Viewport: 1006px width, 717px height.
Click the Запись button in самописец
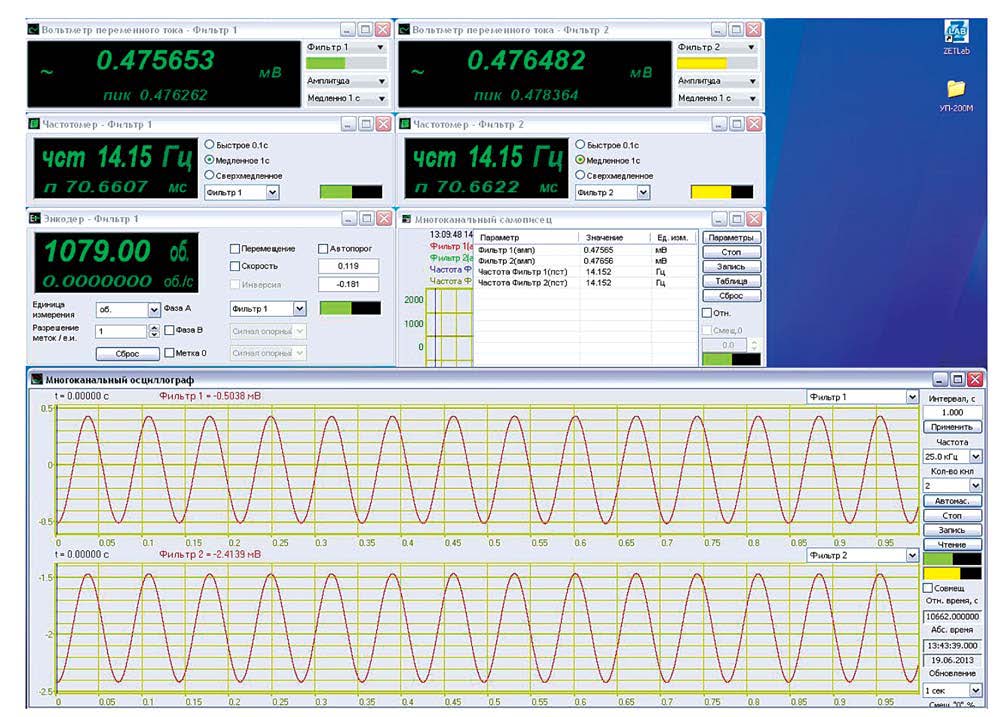click(731, 266)
